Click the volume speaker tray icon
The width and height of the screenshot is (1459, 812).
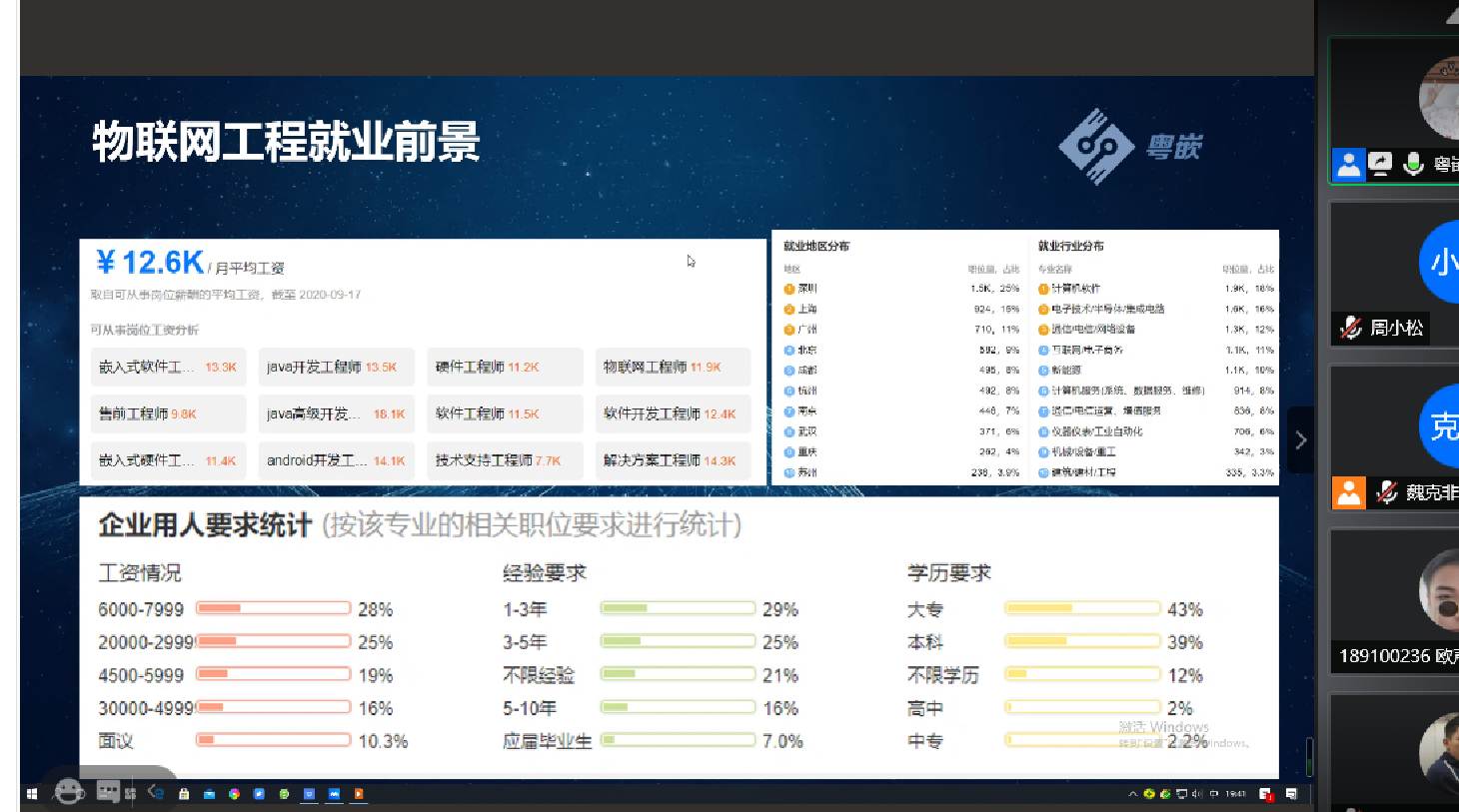point(1197,794)
